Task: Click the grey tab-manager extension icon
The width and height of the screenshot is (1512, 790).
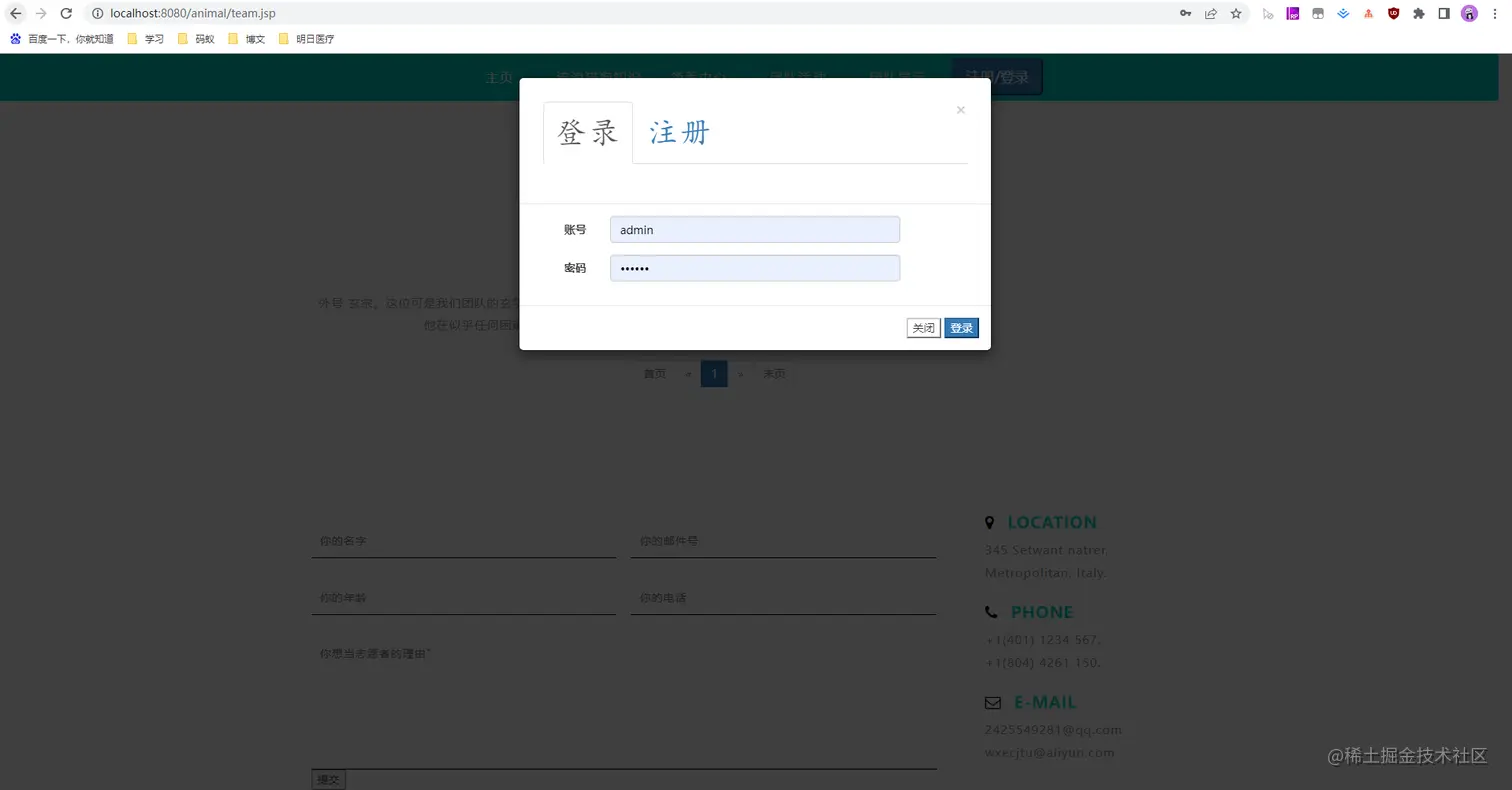Action: coord(1318,14)
